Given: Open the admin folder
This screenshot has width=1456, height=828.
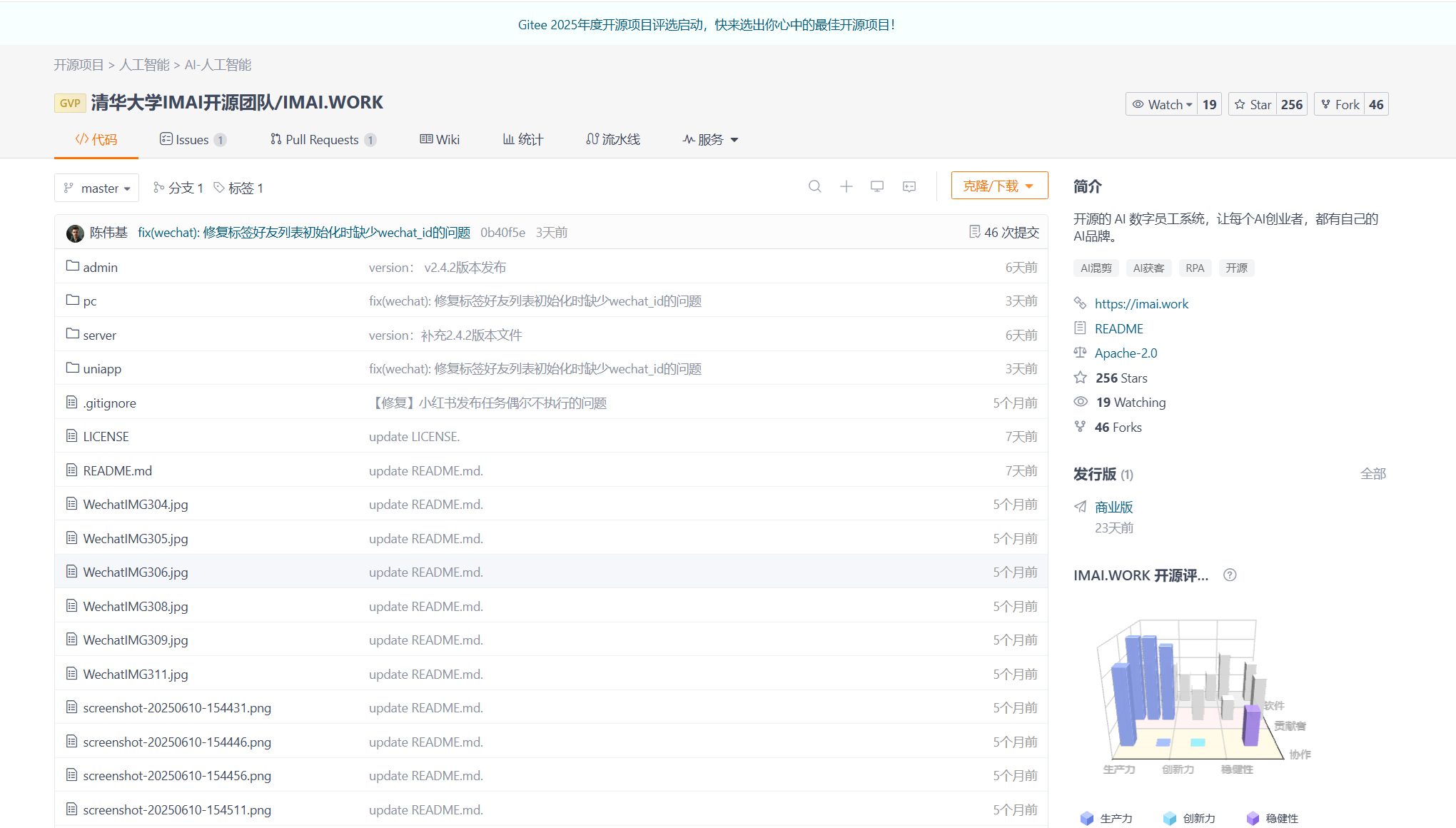Looking at the screenshot, I should pos(100,267).
